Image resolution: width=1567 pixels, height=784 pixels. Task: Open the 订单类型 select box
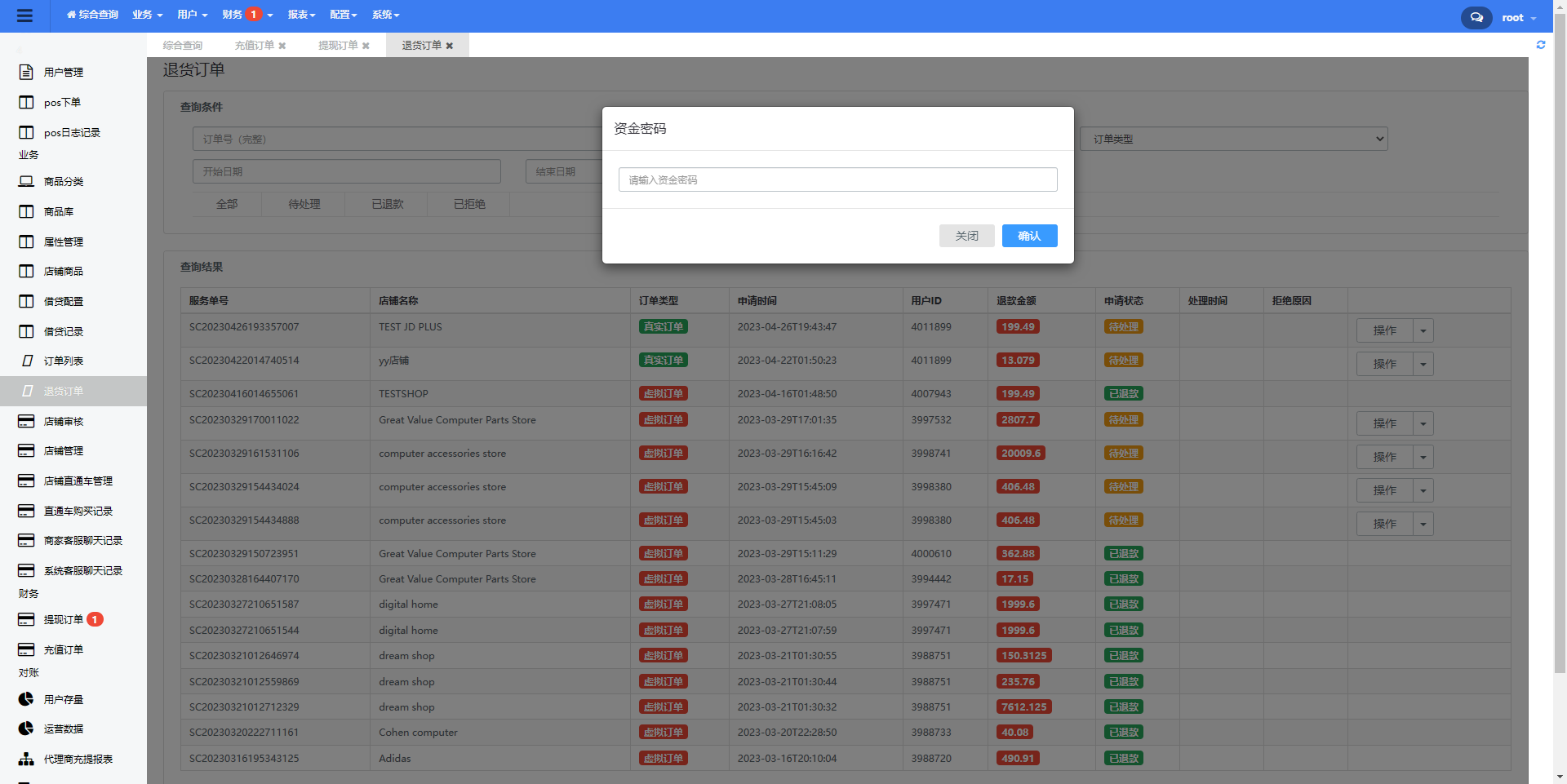pos(1234,139)
